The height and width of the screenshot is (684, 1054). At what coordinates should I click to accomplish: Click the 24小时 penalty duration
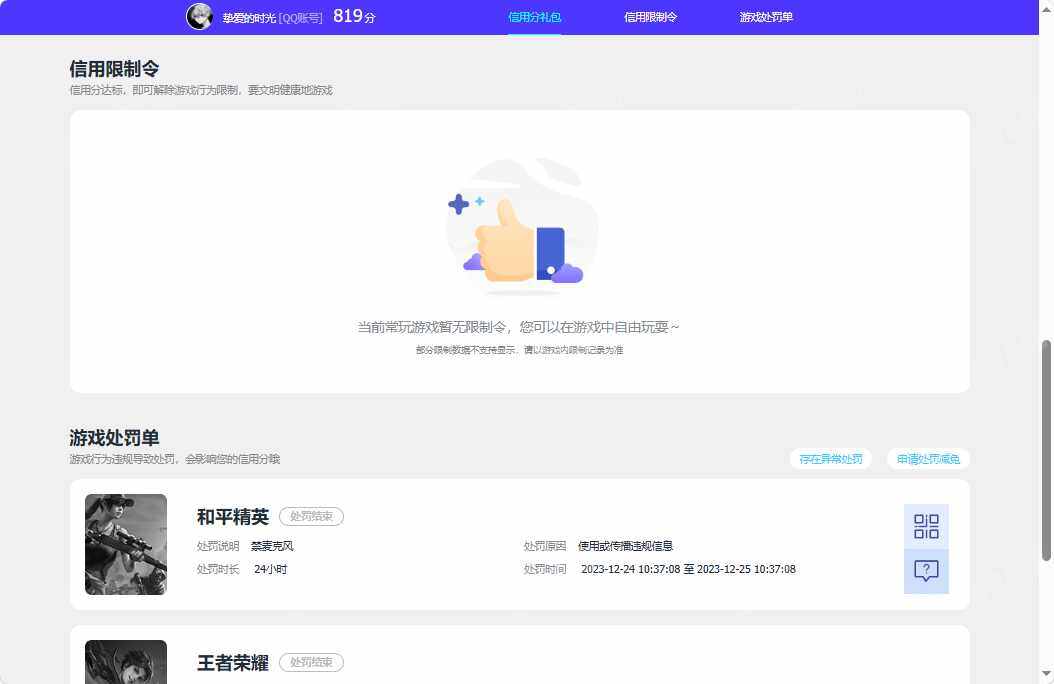tap(270, 569)
